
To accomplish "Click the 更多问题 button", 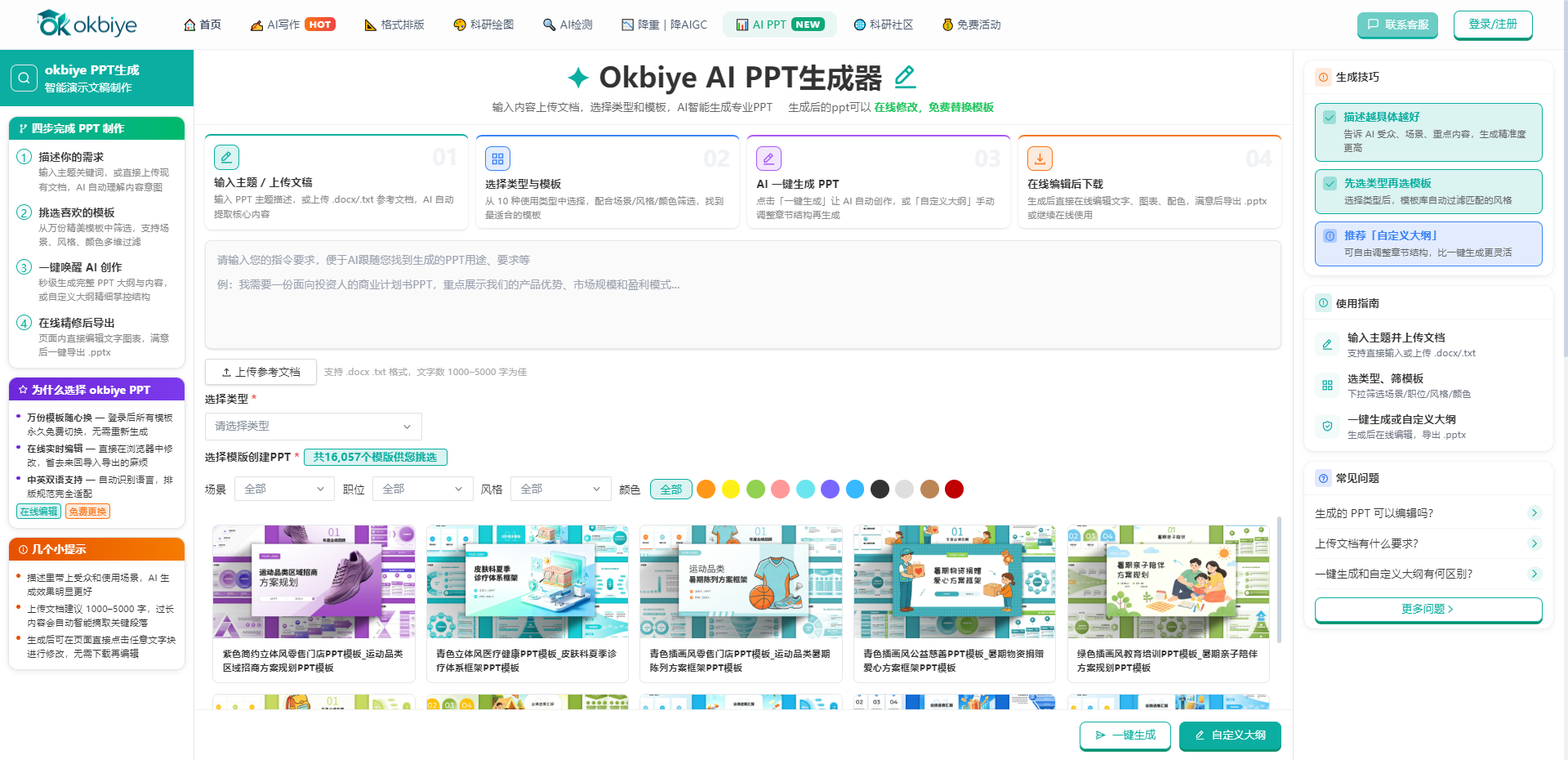I will [x=1428, y=610].
